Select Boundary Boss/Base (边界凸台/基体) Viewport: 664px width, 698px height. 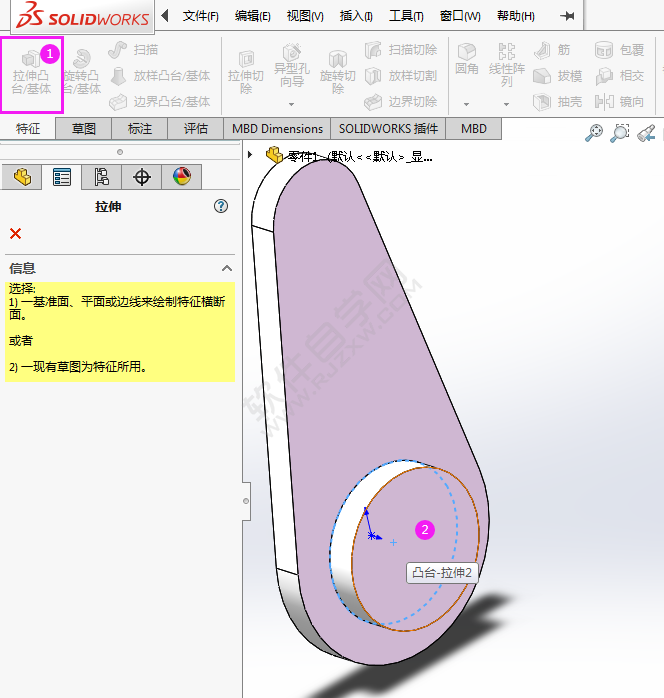[160, 102]
